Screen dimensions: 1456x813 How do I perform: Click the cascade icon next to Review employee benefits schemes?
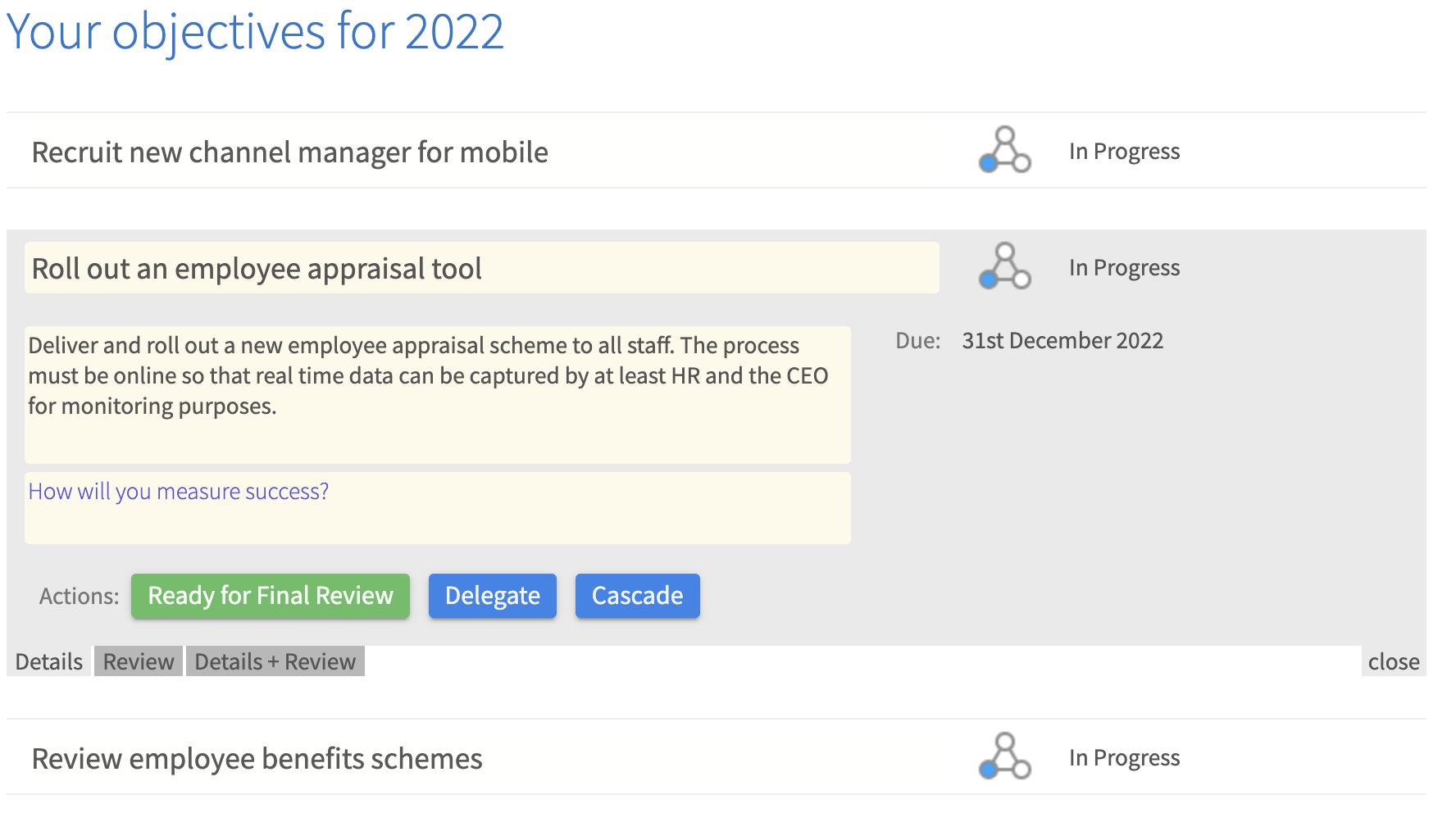(1003, 757)
